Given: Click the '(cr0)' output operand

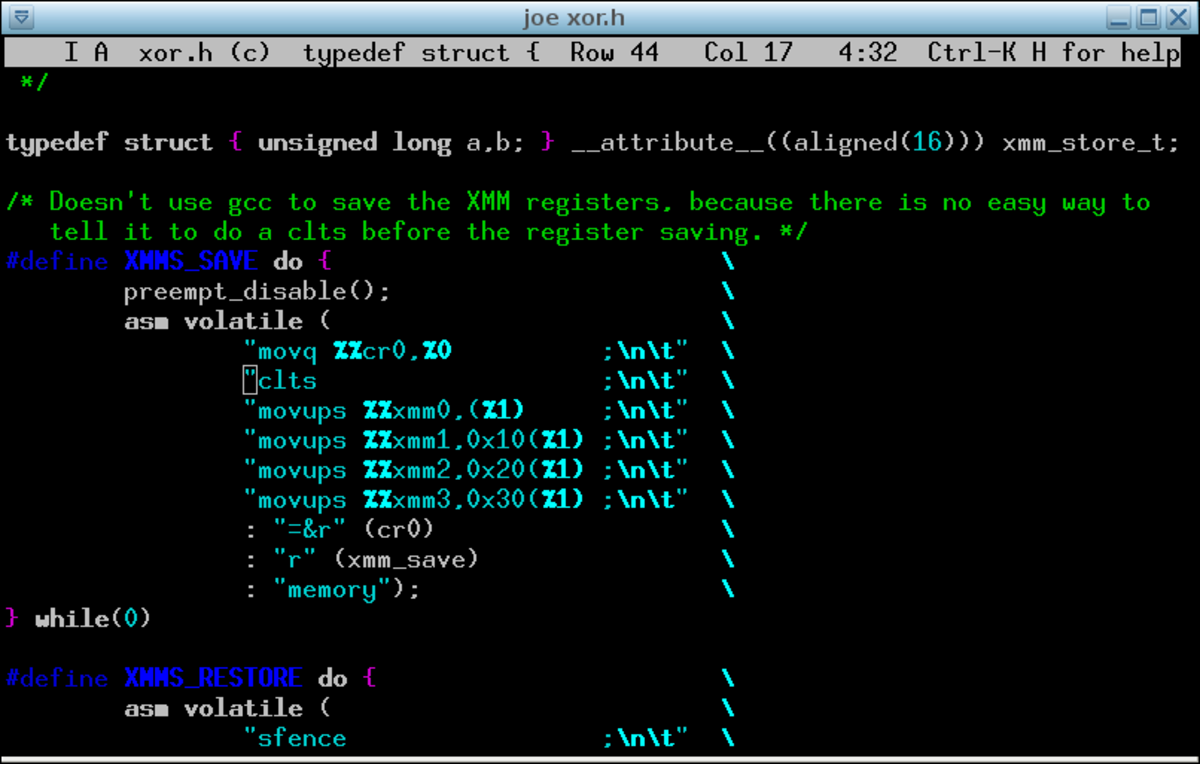Looking at the screenshot, I should click(399, 530).
